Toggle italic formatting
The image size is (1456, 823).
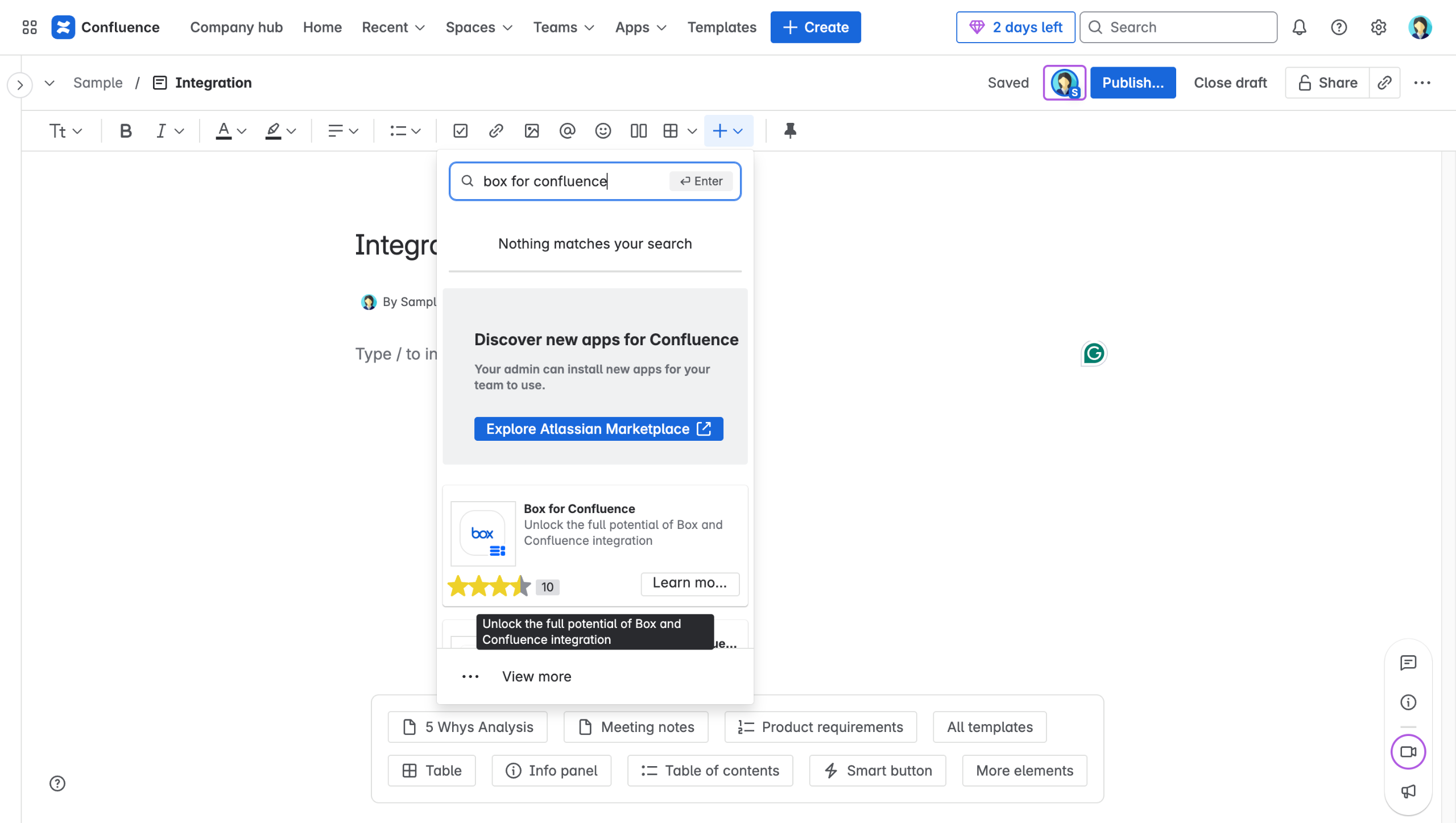coord(161,131)
